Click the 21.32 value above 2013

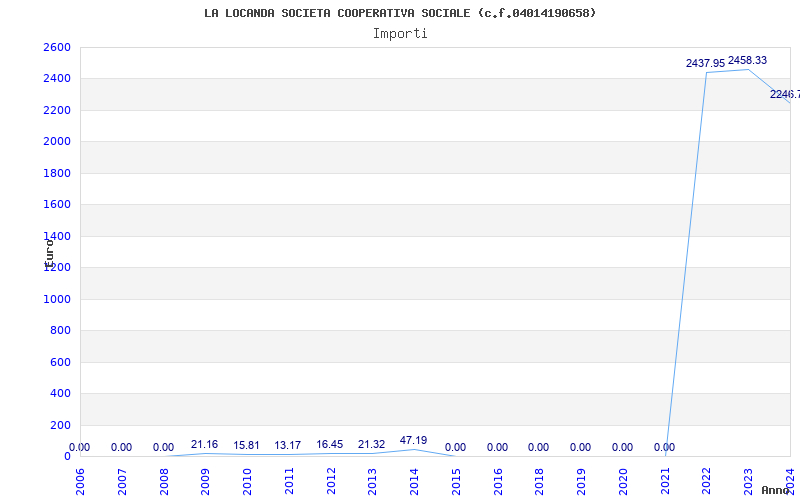(x=371, y=444)
